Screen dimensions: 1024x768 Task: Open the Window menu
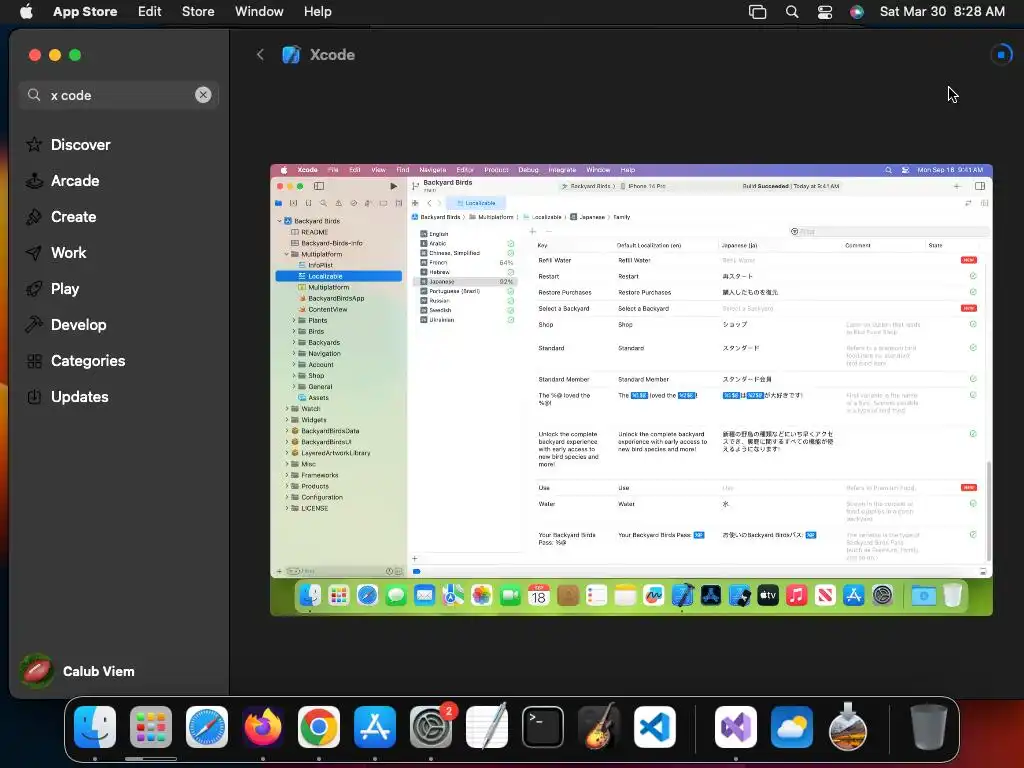point(259,11)
